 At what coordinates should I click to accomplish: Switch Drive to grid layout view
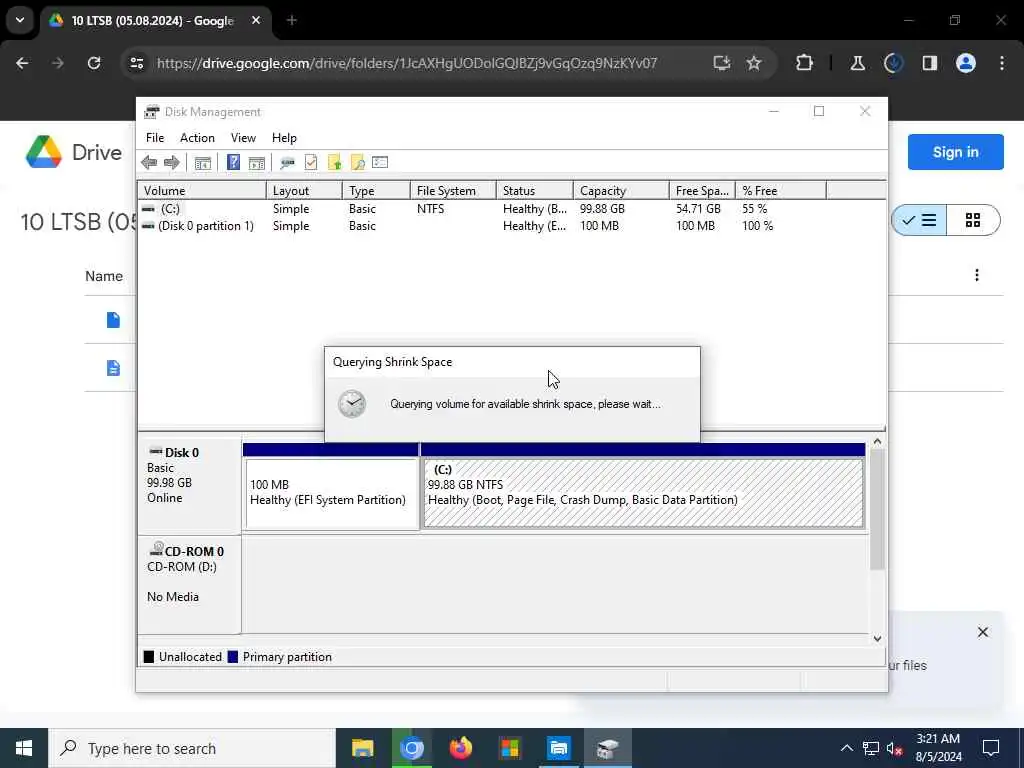[x=973, y=221]
